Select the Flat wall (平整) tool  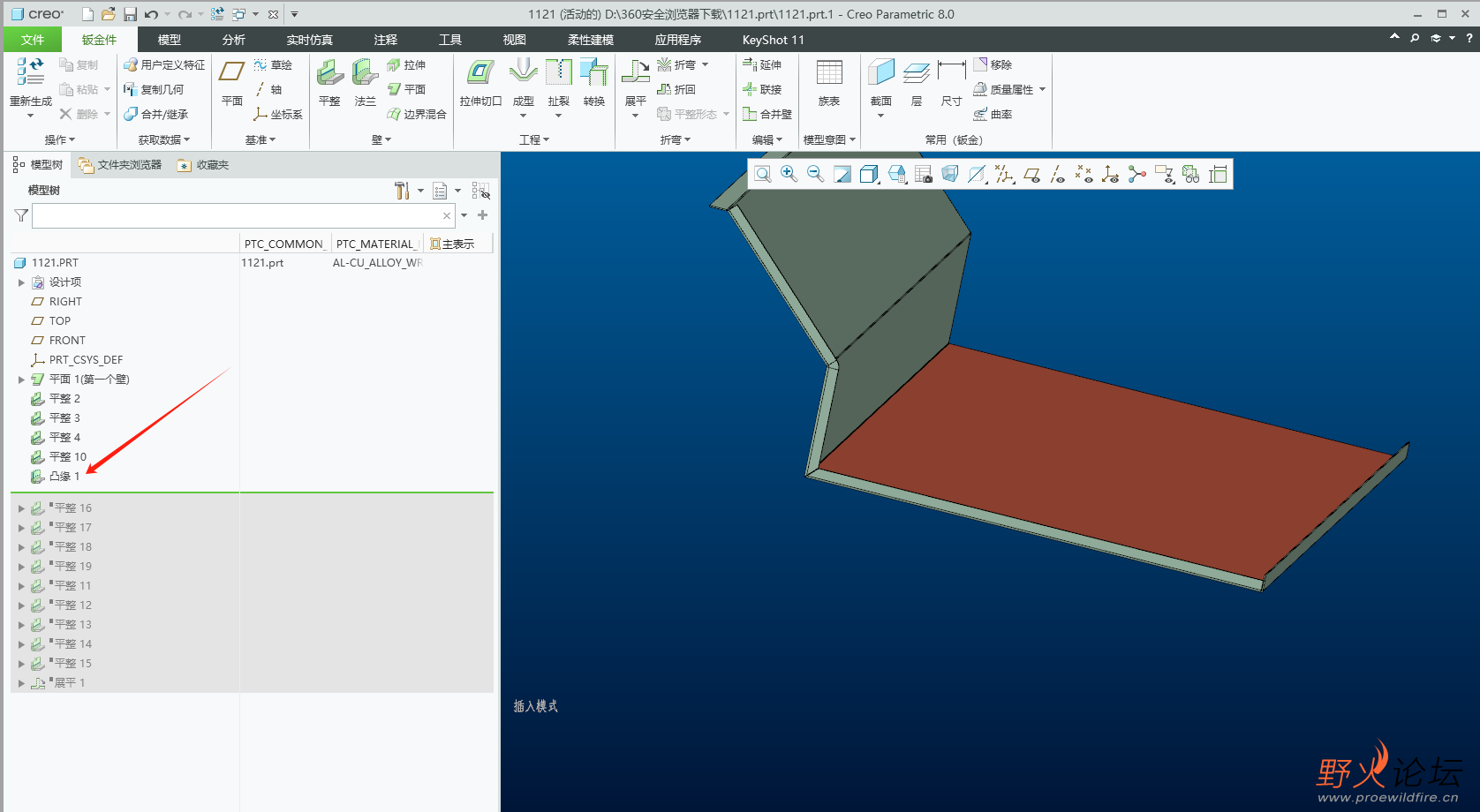click(x=329, y=82)
